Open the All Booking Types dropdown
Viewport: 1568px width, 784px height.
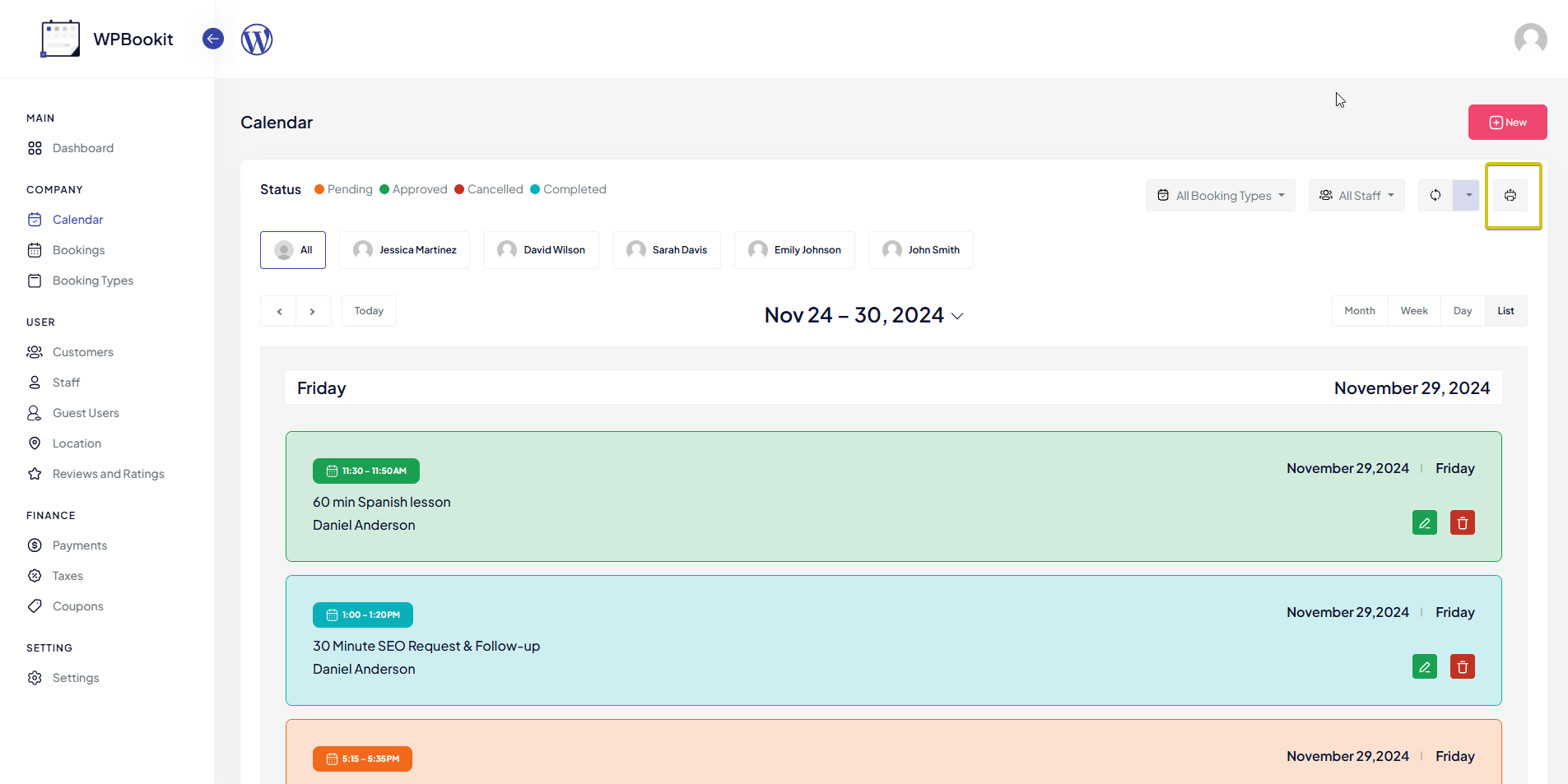click(x=1220, y=196)
